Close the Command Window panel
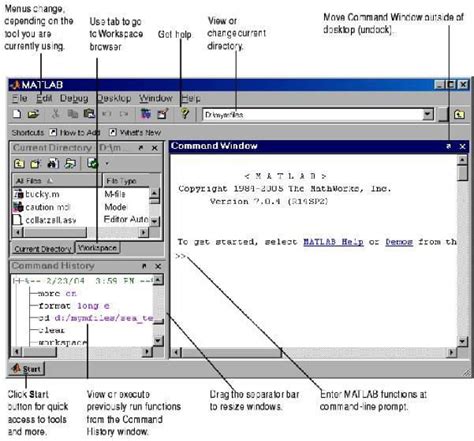 point(462,146)
